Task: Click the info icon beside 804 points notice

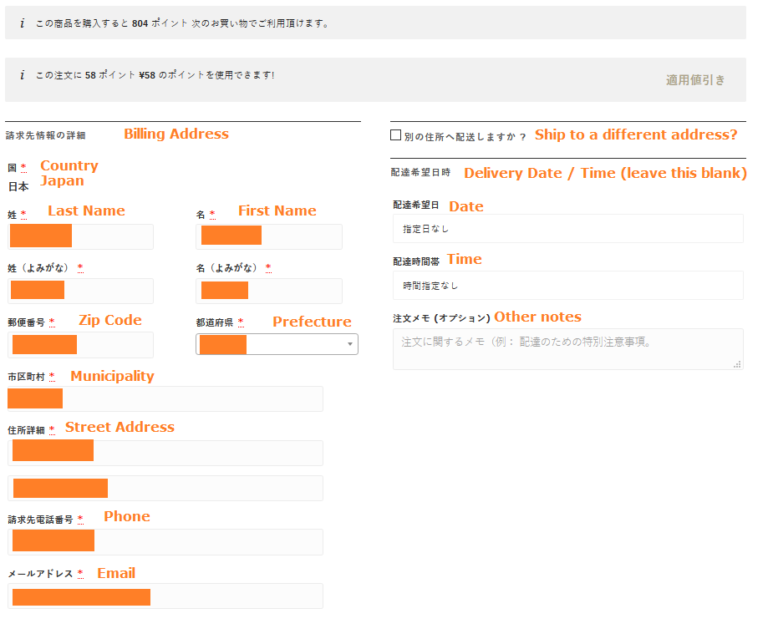Action: coord(21,22)
